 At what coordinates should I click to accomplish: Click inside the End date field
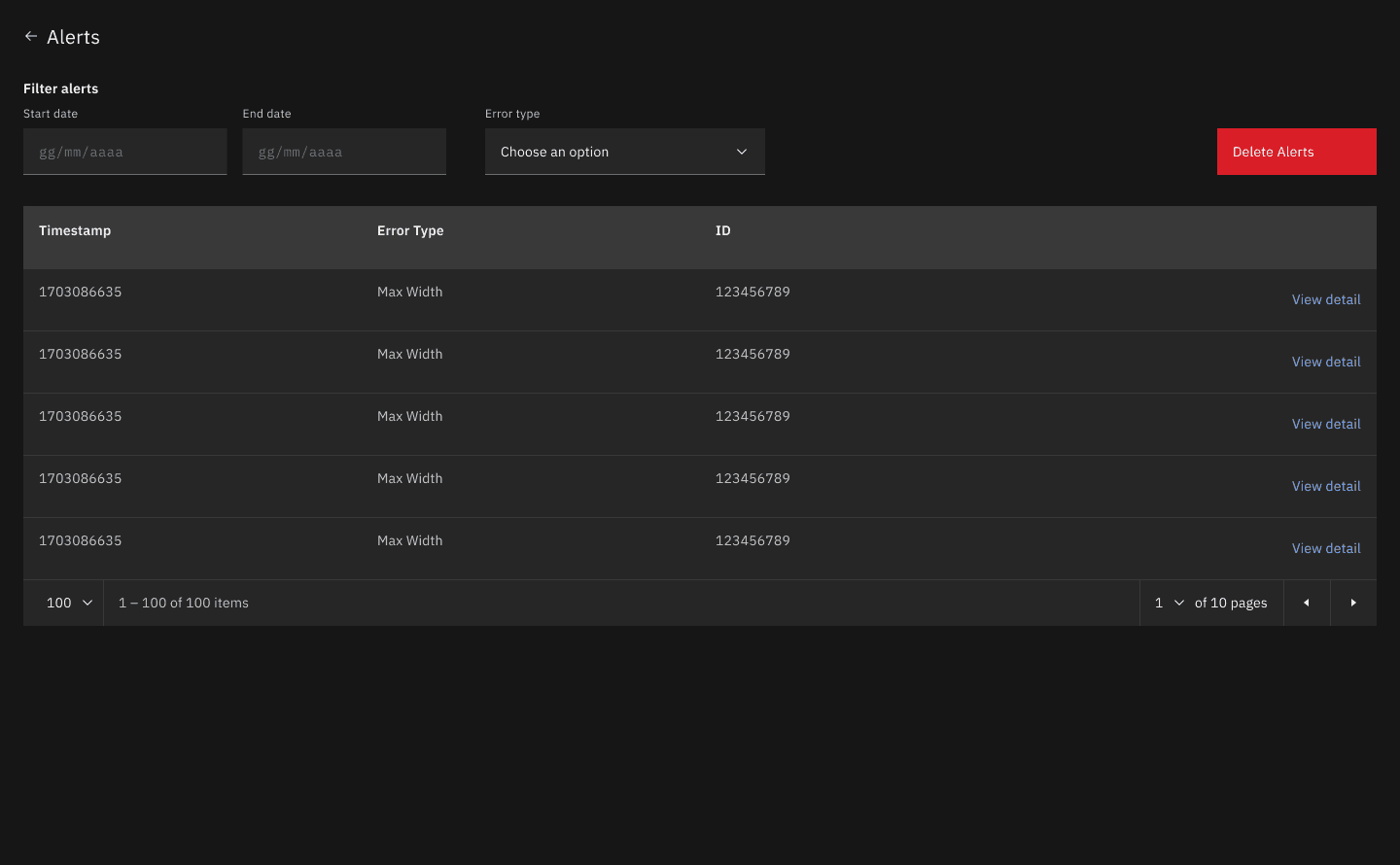[344, 152]
